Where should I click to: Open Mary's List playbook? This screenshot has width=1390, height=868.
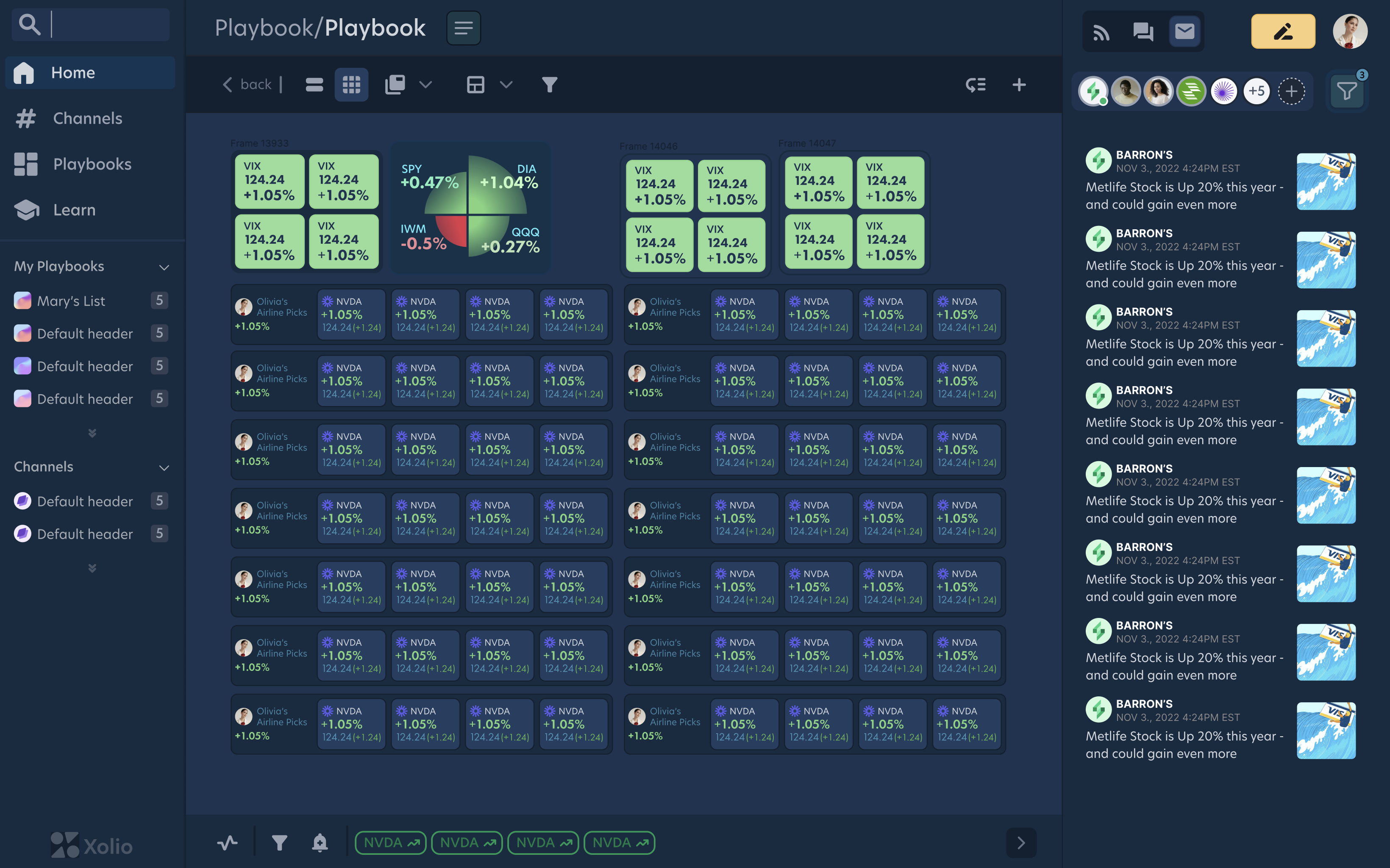[x=71, y=301]
